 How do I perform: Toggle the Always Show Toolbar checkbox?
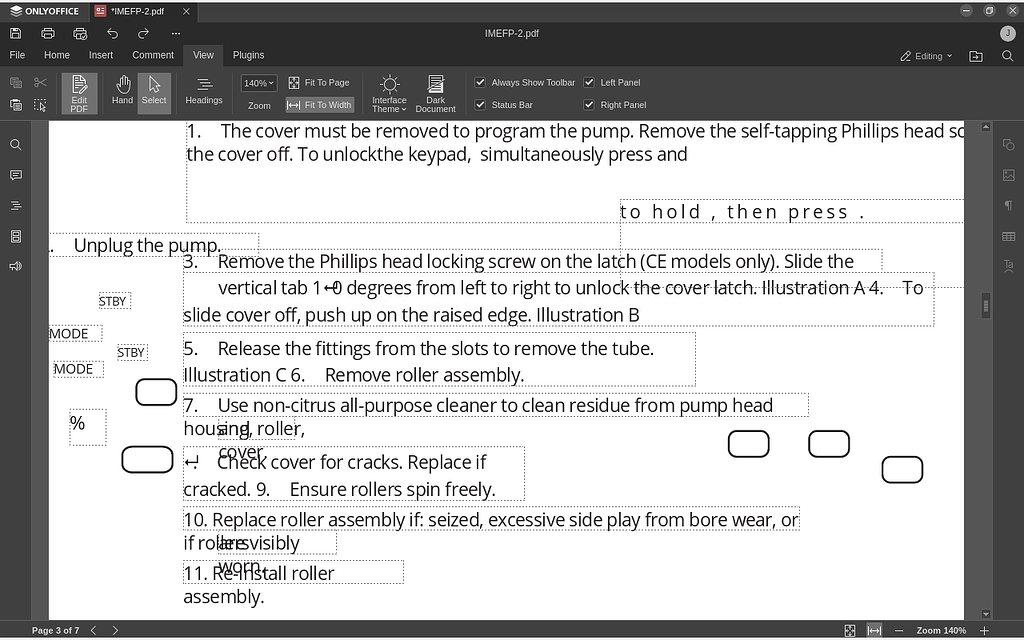click(x=480, y=82)
